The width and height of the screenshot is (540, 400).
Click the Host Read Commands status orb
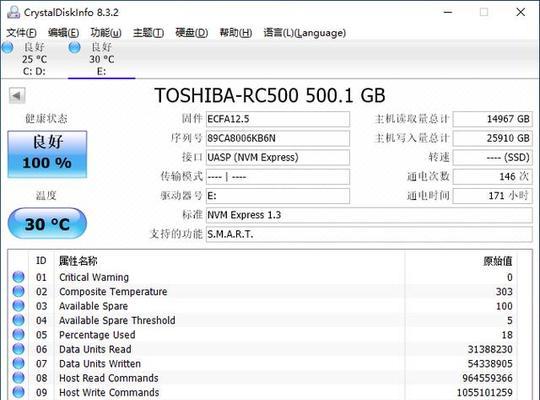pyautogui.click(x=18, y=378)
